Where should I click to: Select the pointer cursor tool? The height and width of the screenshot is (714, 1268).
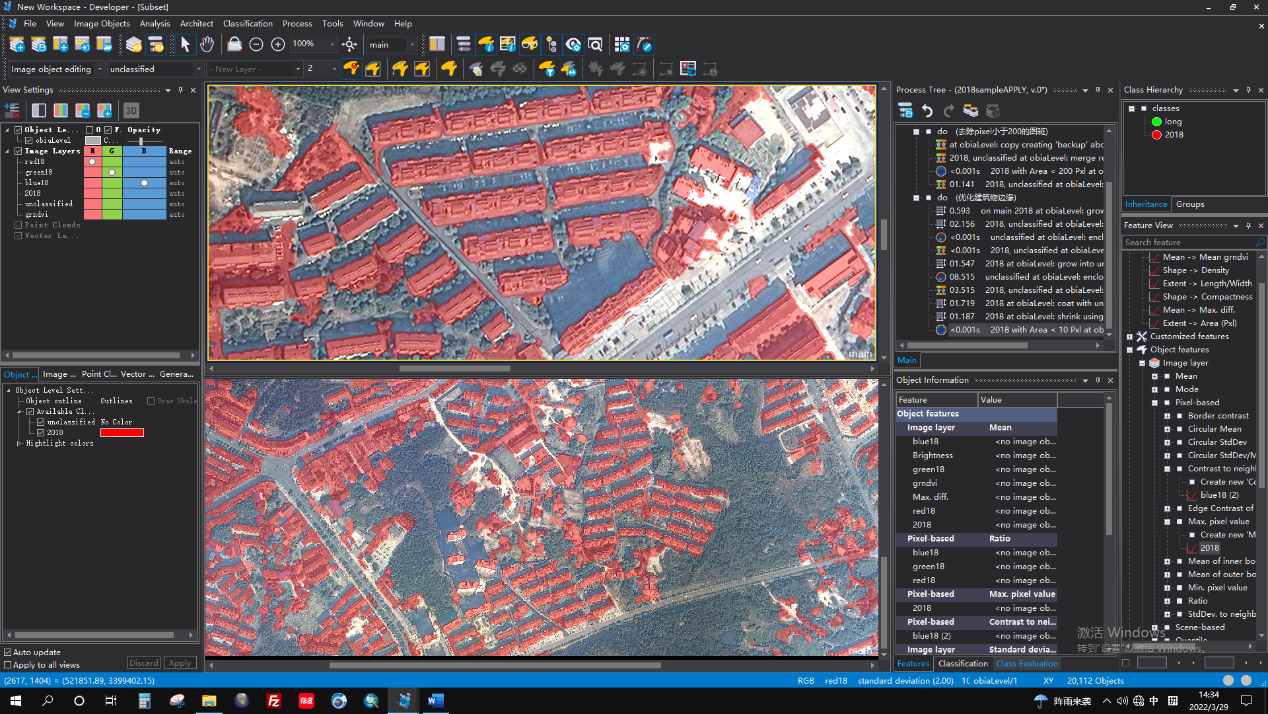pyautogui.click(x=185, y=44)
